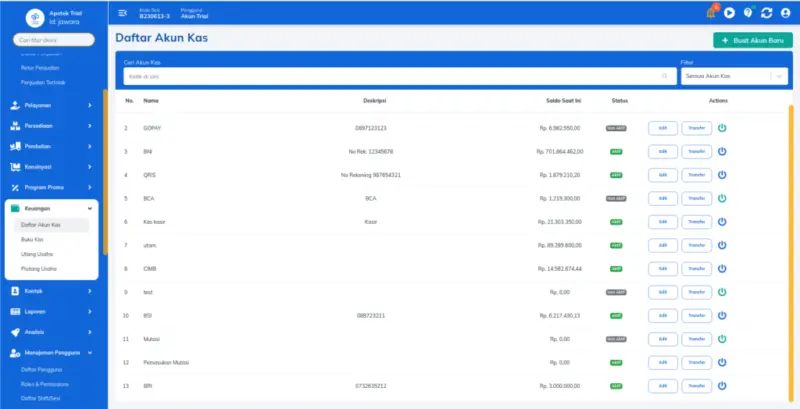Screen dimensions: 800x409
Task: Click Transfer for the QRIS account
Action: point(697,175)
